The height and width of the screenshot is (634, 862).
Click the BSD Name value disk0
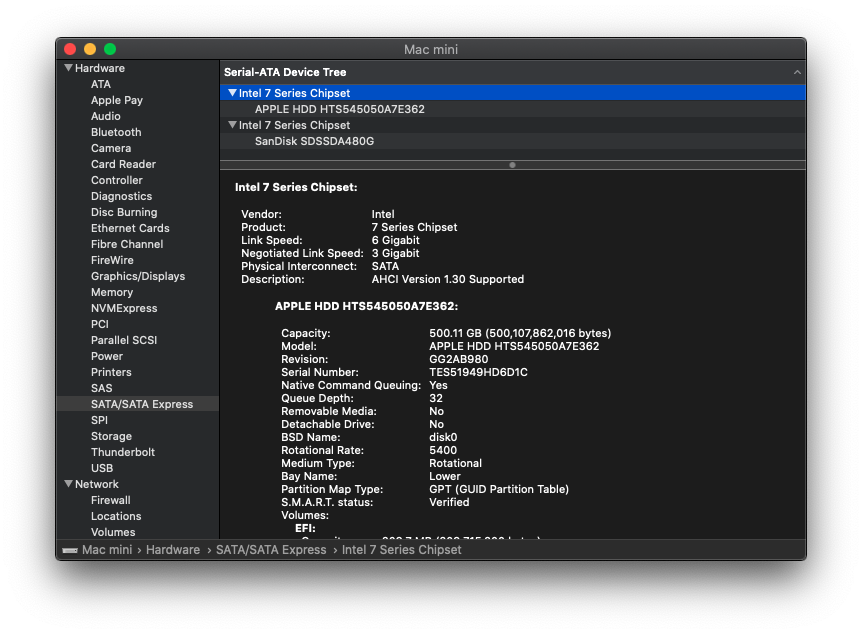[443, 437]
